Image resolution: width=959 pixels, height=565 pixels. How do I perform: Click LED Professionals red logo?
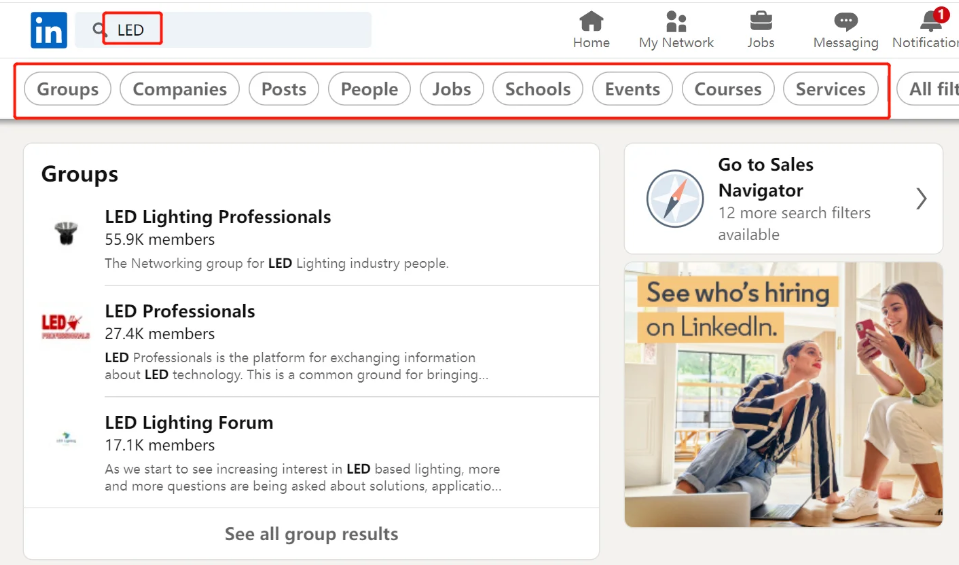click(x=65, y=327)
